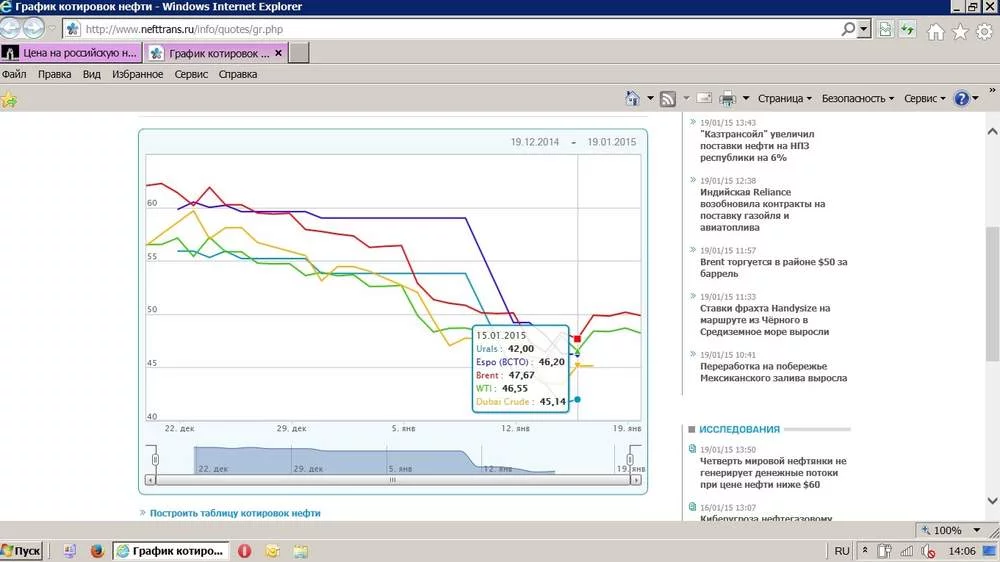Launch Firefox from the taskbar
Screen dimensions: 1000x562
(97, 551)
